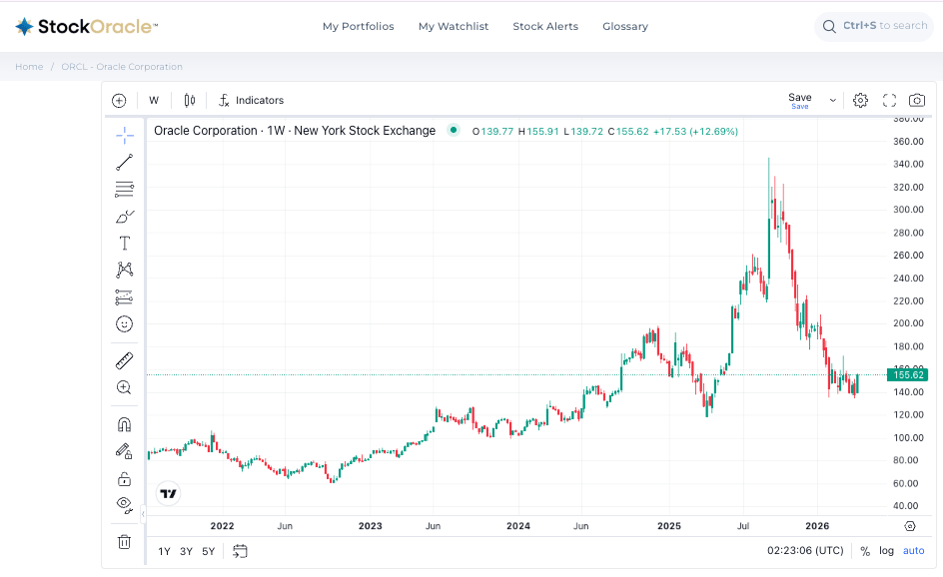The width and height of the screenshot is (943, 577).
Task: Select the Trend Line drawing tool
Action: click(x=124, y=162)
